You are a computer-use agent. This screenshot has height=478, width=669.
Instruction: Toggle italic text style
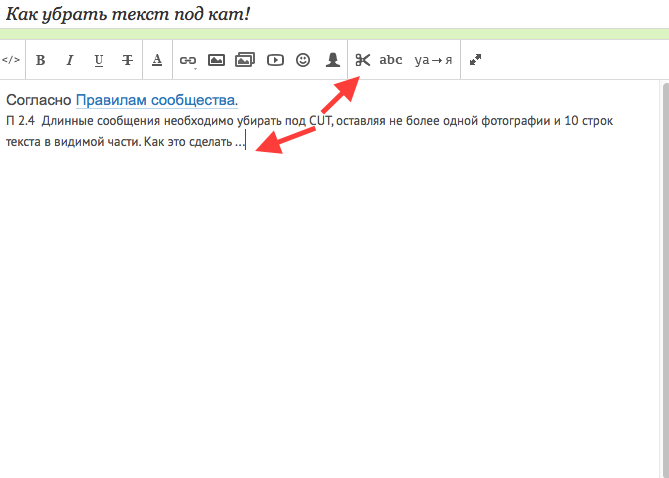[69, 60]
